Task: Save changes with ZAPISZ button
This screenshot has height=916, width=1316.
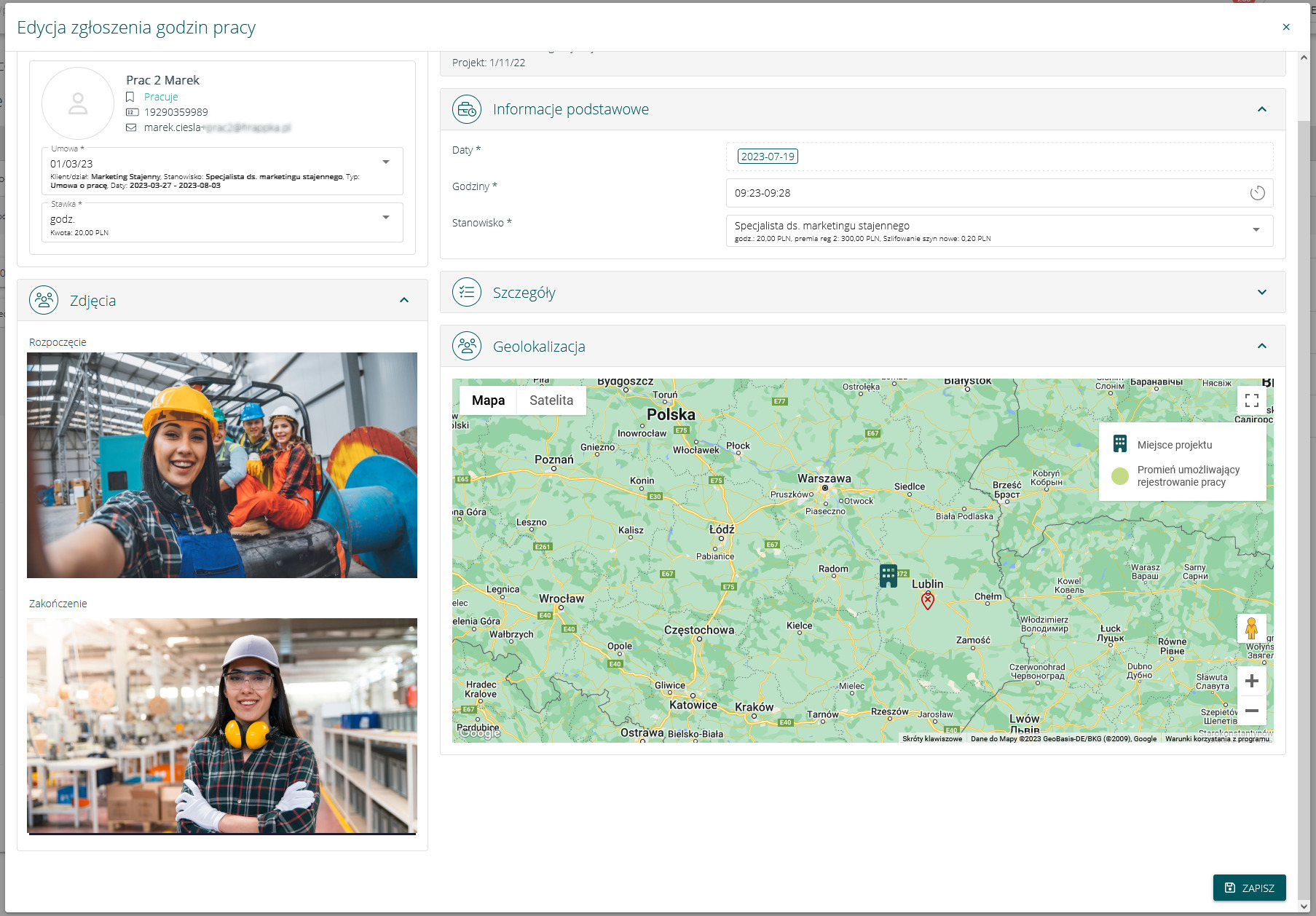Action: (x=1249, y=888)
